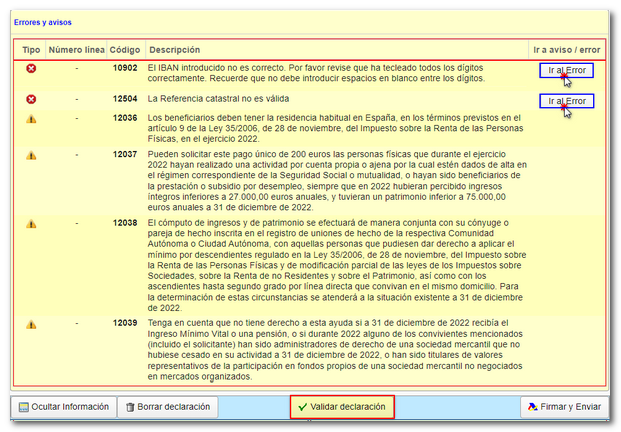Click the Errores y avisos panel title

(44, 21)
